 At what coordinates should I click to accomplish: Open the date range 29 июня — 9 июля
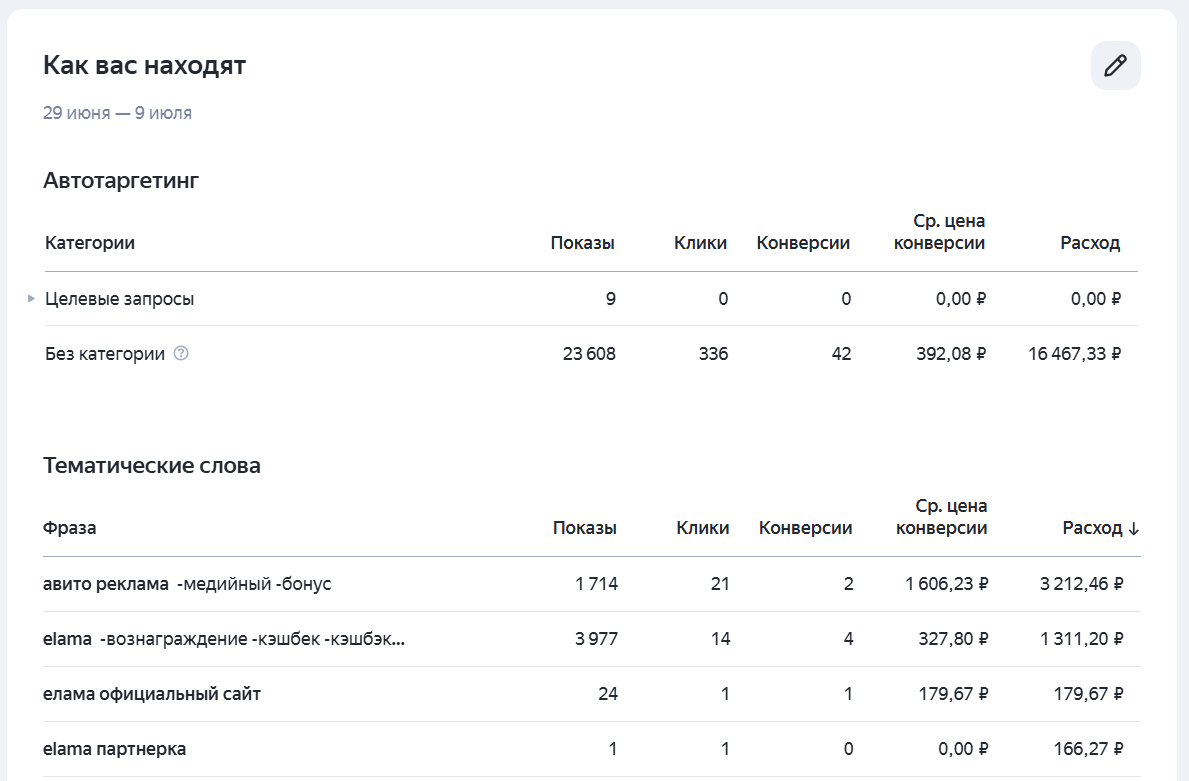pyautogui.click(x=118, y=113)
